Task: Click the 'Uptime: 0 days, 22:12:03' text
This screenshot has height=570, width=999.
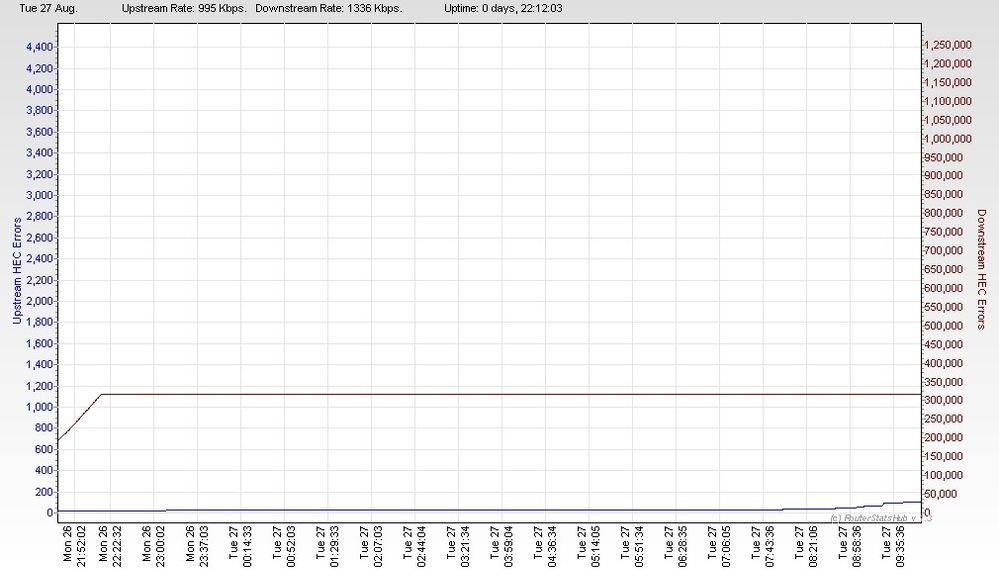Action: 503,8
